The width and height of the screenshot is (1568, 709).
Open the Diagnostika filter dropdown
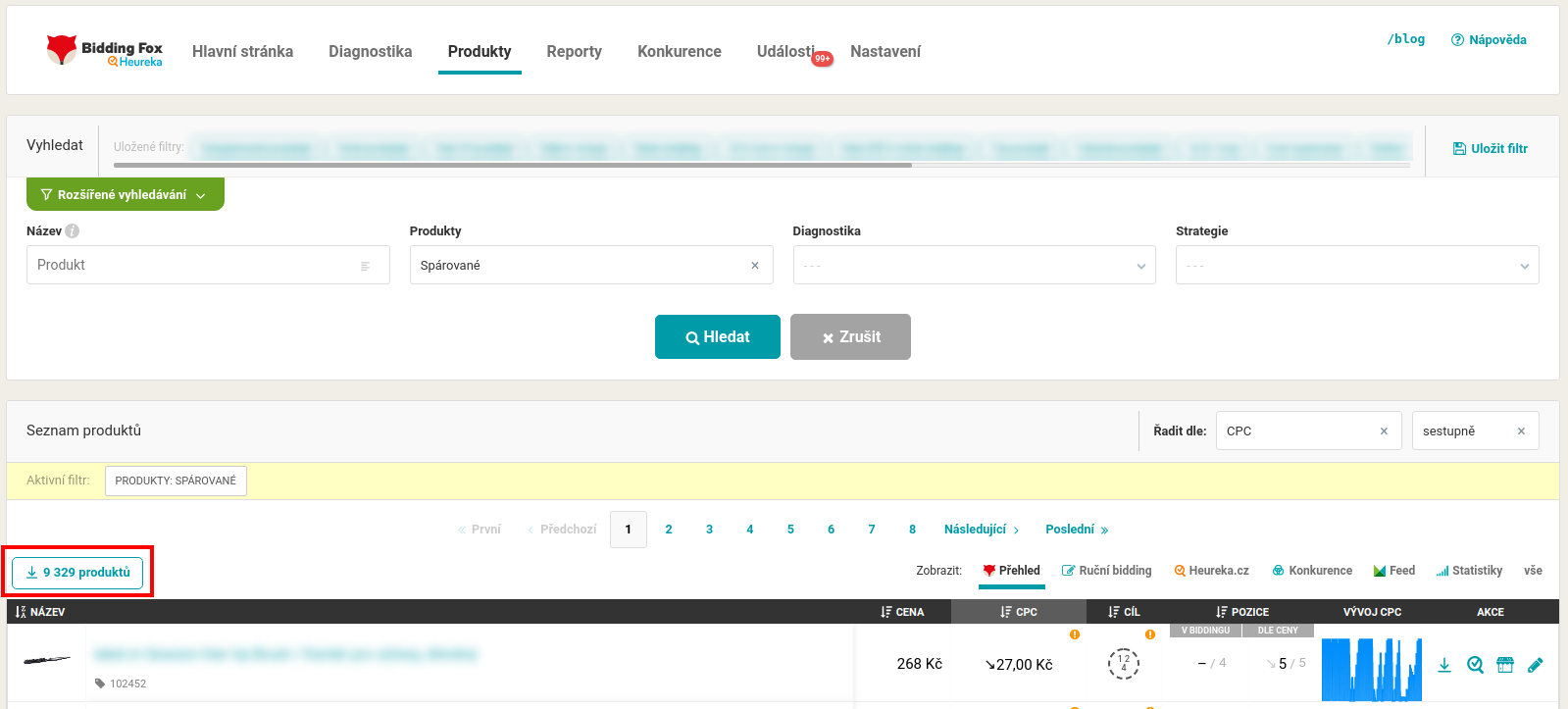974,266
